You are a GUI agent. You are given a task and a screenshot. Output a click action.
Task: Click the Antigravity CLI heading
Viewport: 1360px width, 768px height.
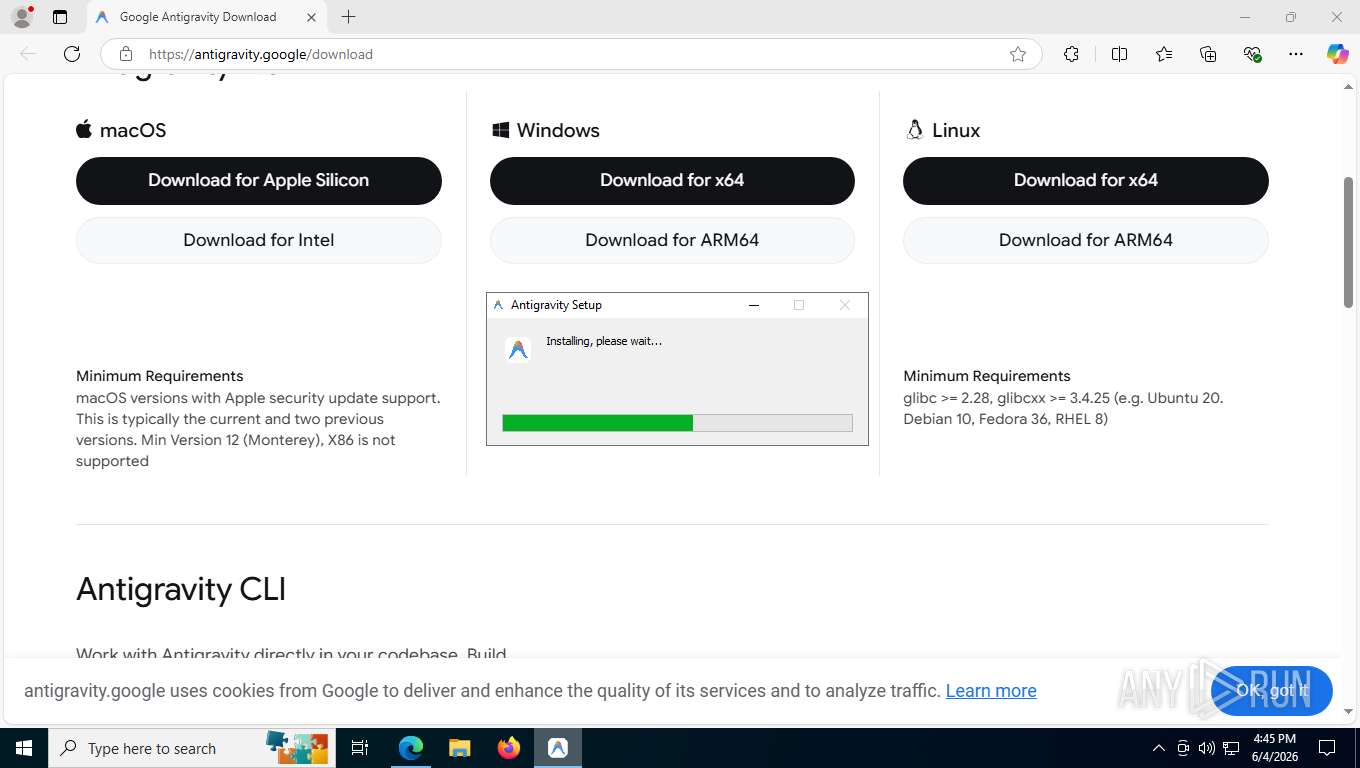(x=181, y=589)
